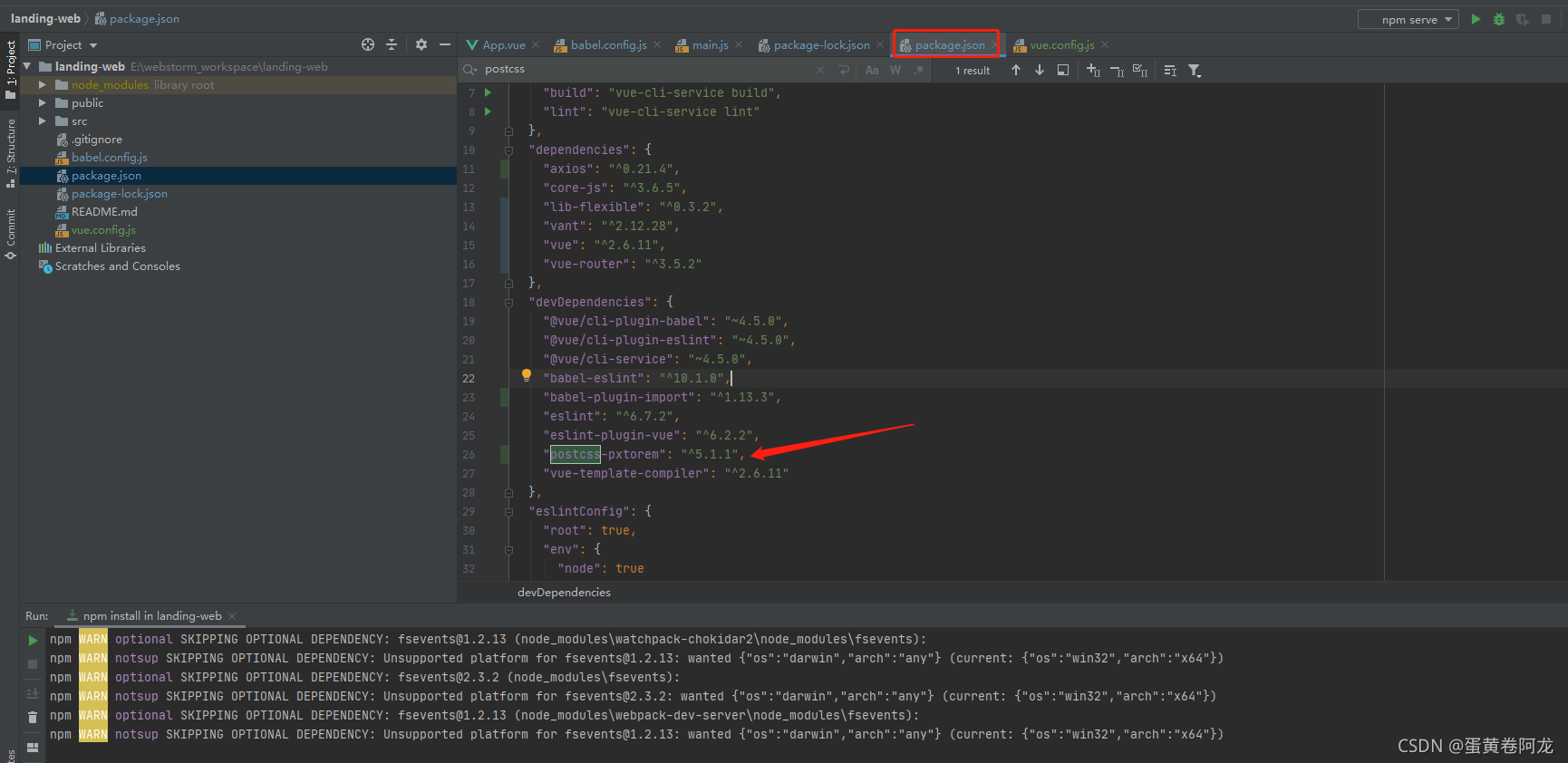Run the lint script gutter arrow

pos(488,111)
